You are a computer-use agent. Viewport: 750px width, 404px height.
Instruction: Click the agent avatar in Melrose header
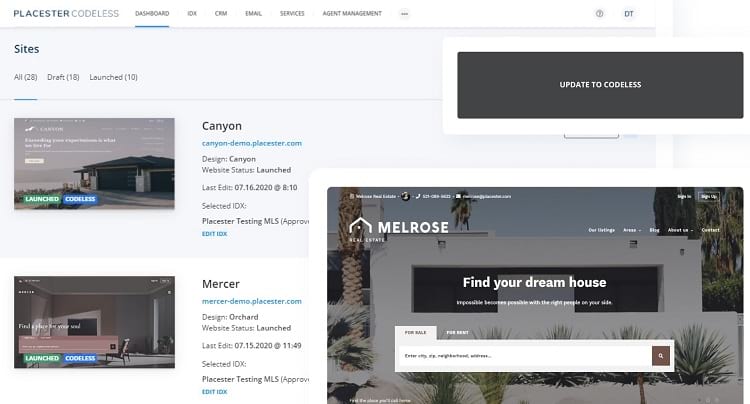click(x=406, y=196)
